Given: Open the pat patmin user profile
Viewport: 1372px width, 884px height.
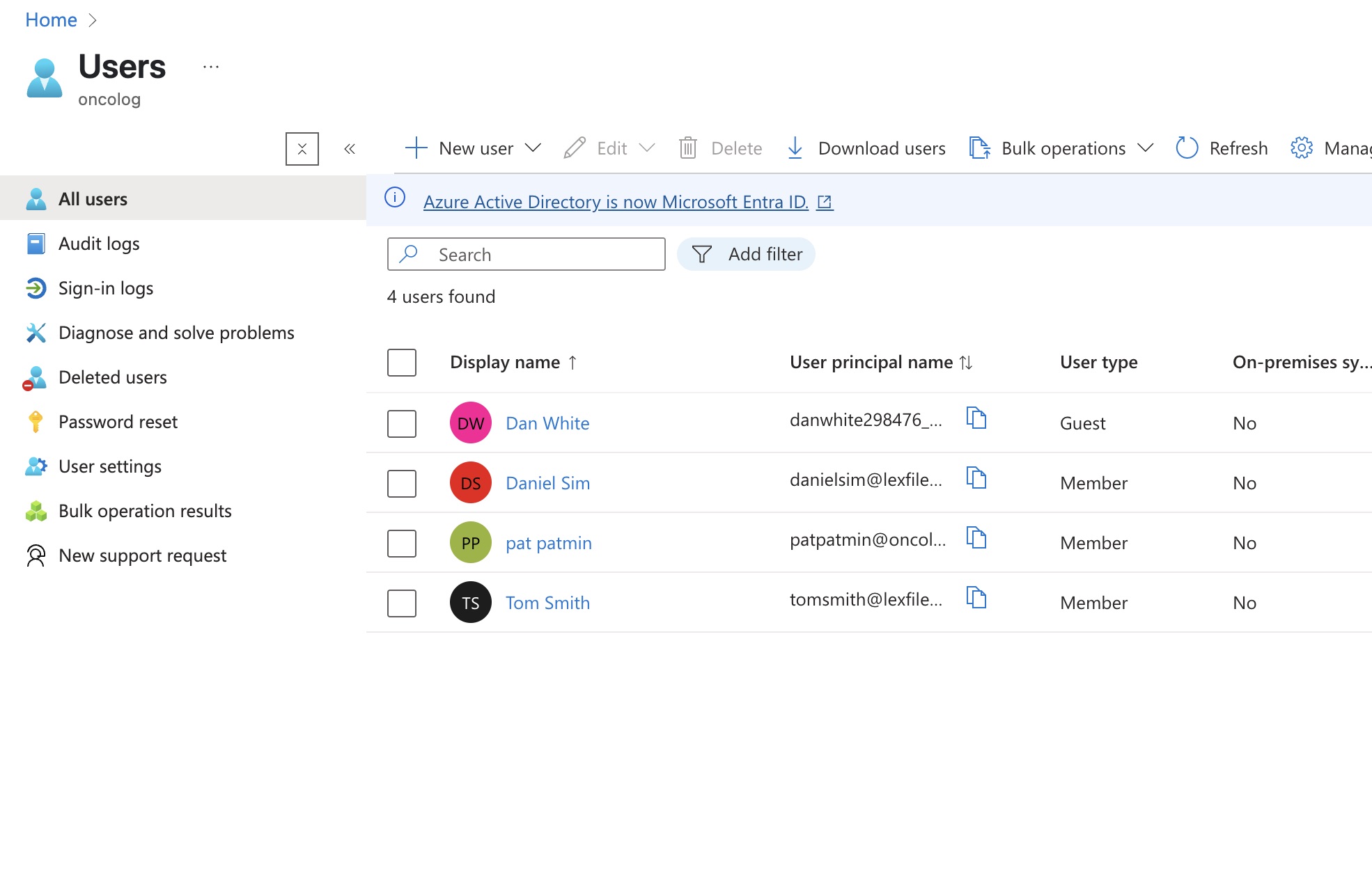Looking at the screenshot, I should (549, 543).
